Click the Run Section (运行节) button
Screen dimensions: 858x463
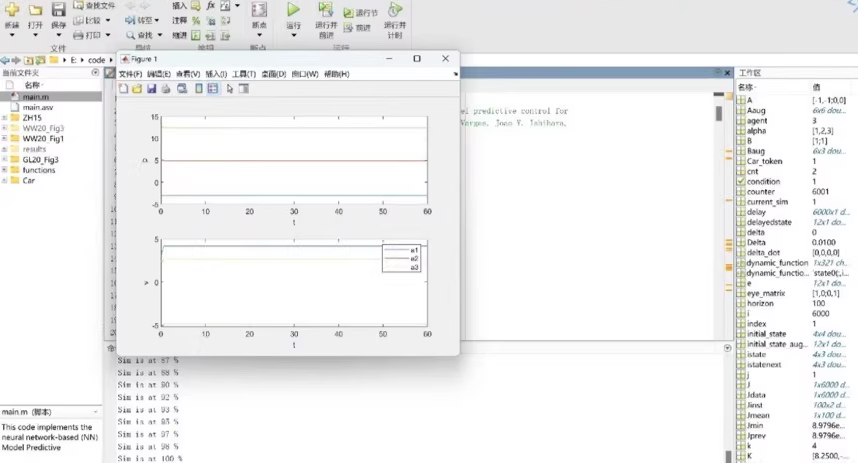361,13
